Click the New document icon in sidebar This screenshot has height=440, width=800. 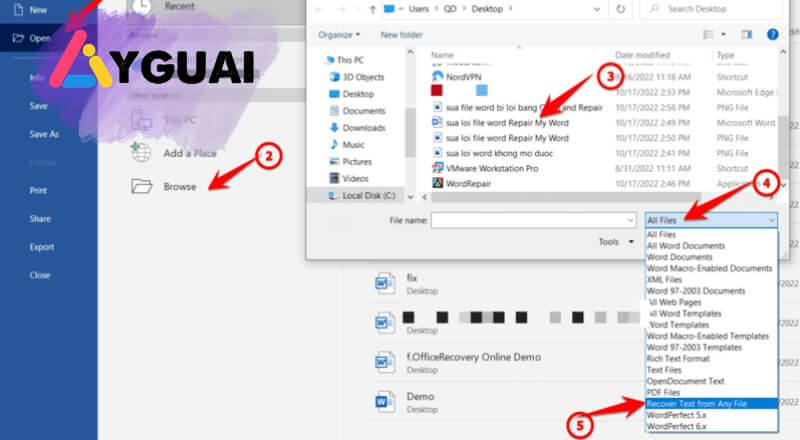18,10
